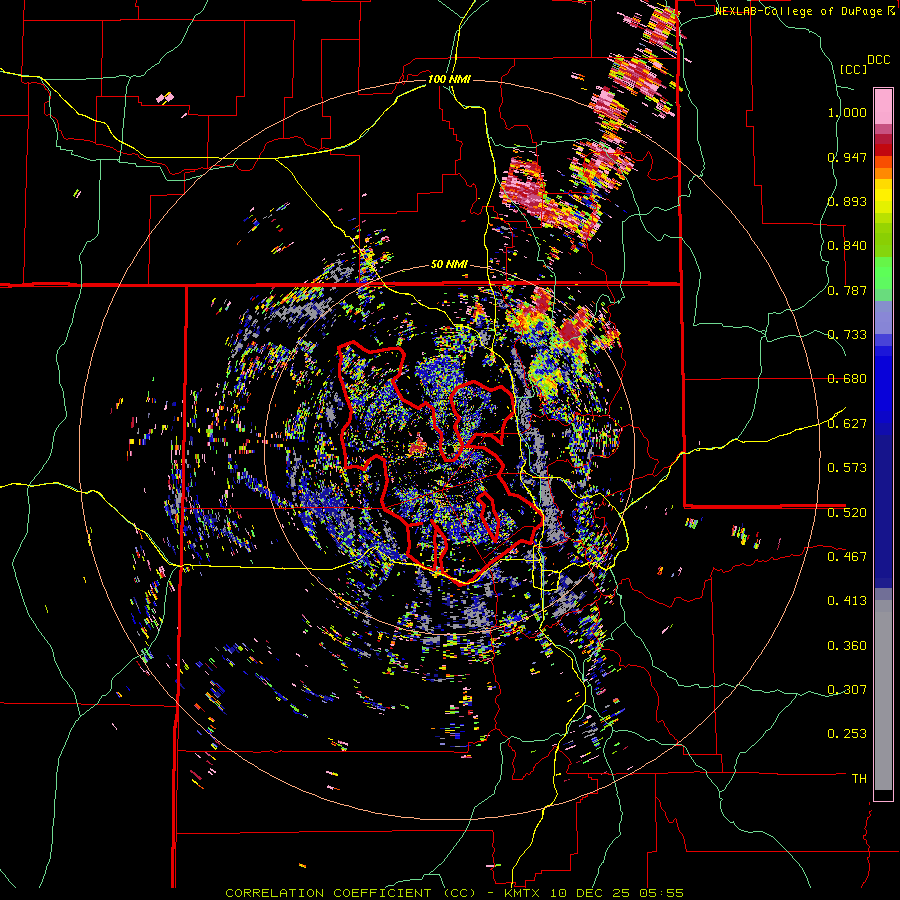The height and width of the screenshot is (900, 900).
Task: Select the 0.360 scale value
Action: point(847,645)
